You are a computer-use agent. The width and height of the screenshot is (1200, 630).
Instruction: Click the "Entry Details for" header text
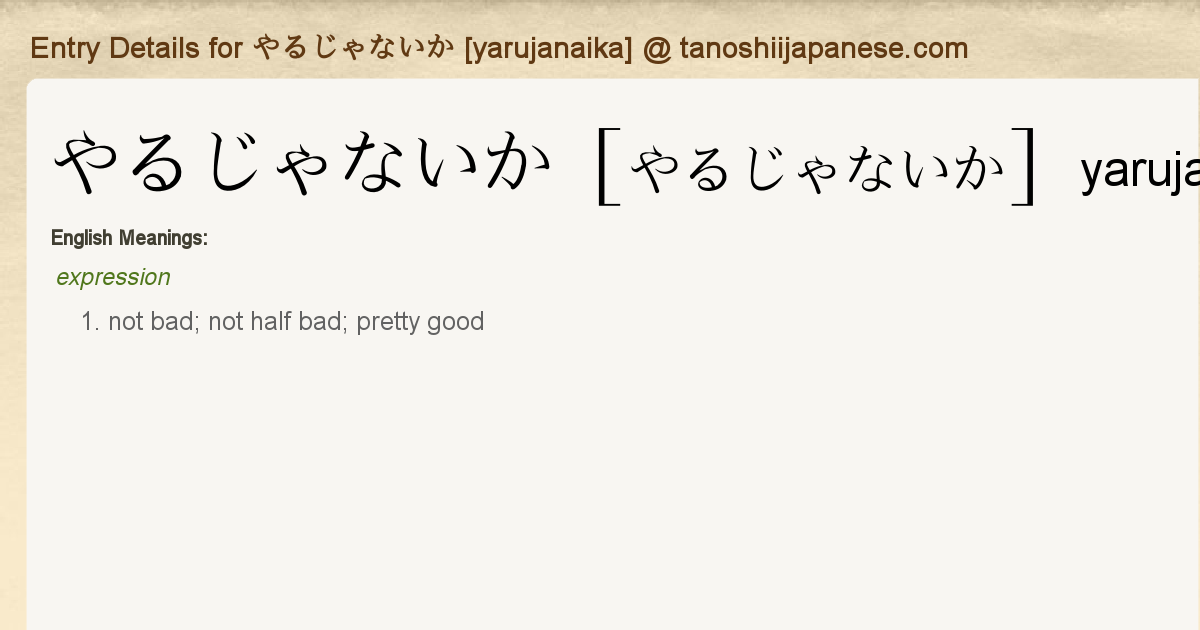click(x=136, y=48)
